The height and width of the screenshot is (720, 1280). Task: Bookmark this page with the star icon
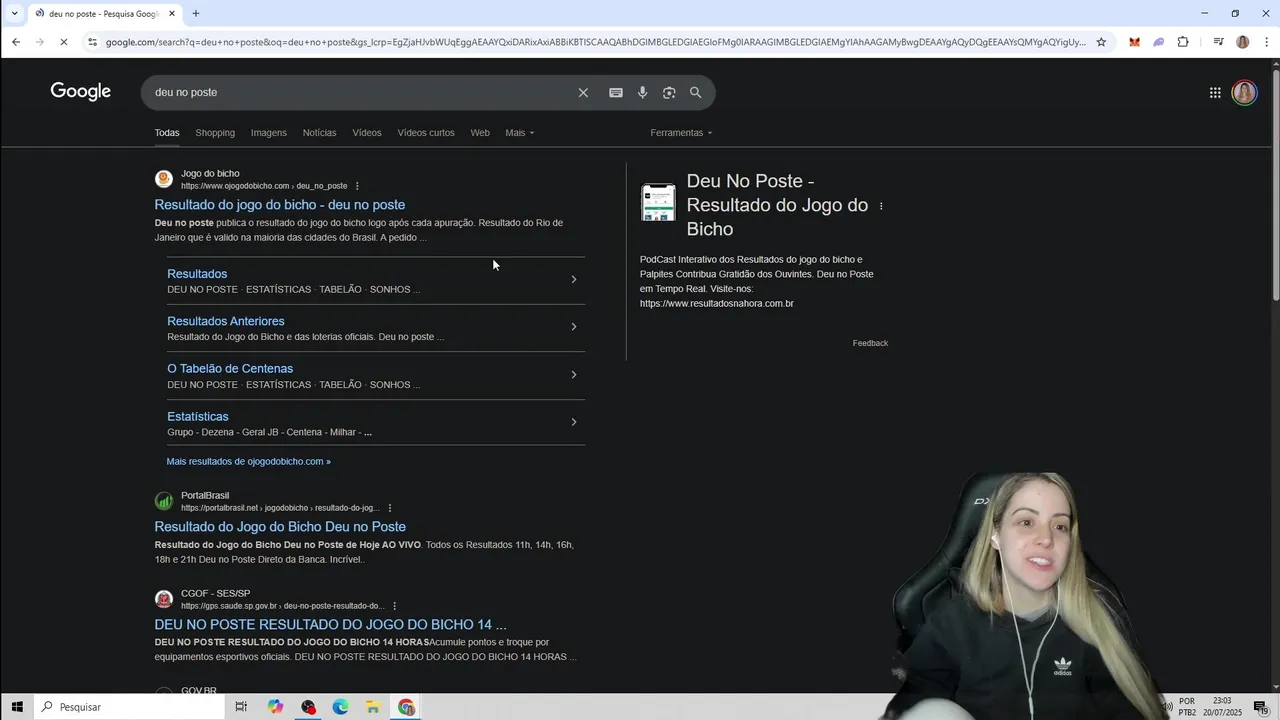coord(1101,42)
